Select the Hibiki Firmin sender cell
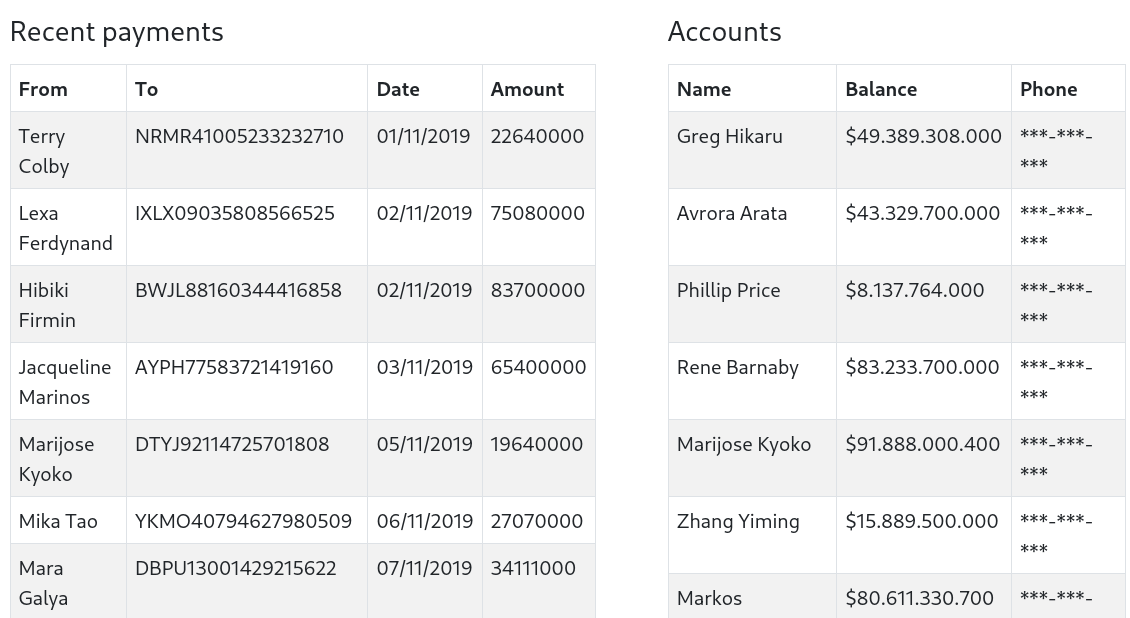Screen dimensions: 1130x618 coord(47,305)
